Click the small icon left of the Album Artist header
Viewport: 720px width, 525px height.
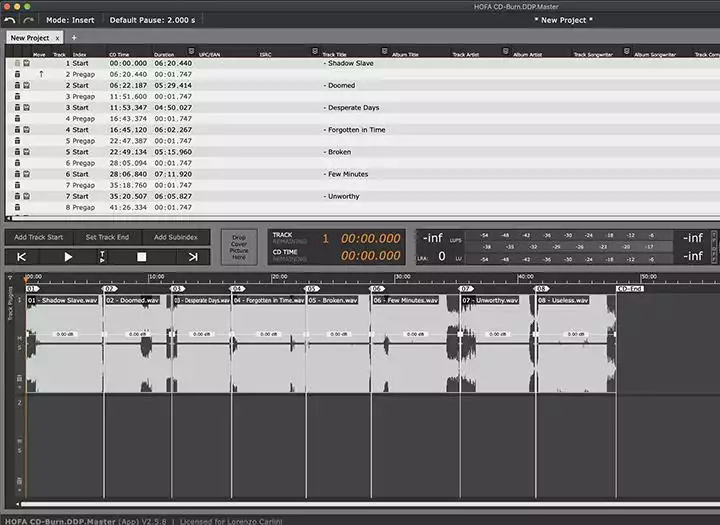click(x=506, y=51)
